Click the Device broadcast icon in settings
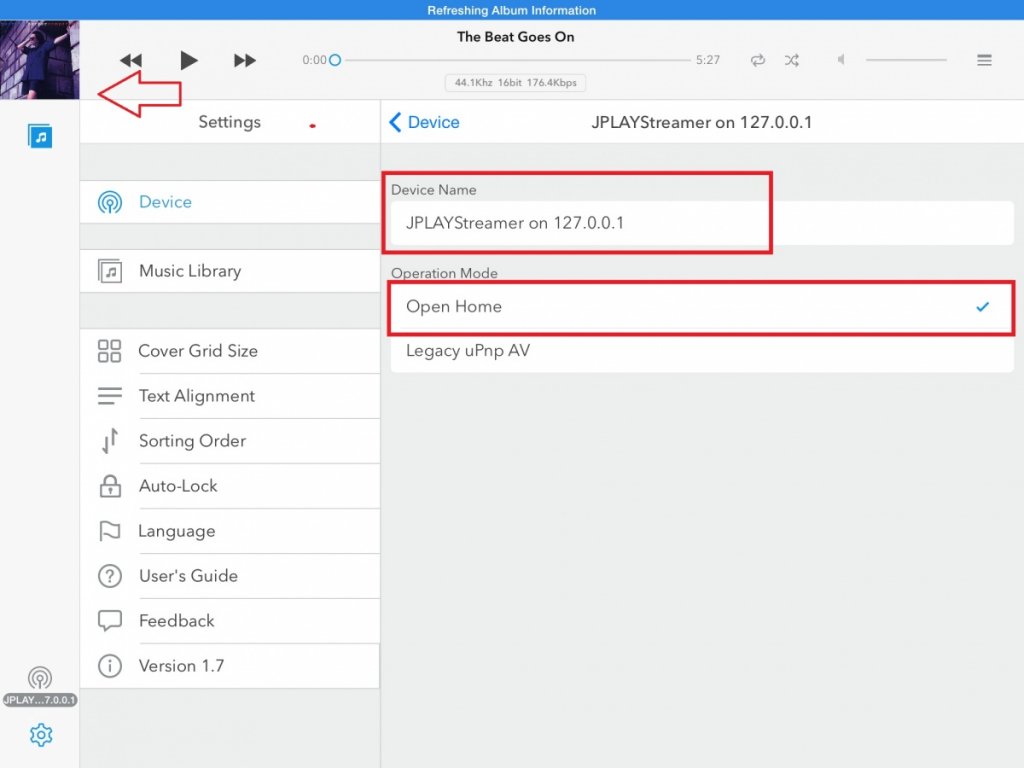The image size is (1024, 768). pos(110,202)
